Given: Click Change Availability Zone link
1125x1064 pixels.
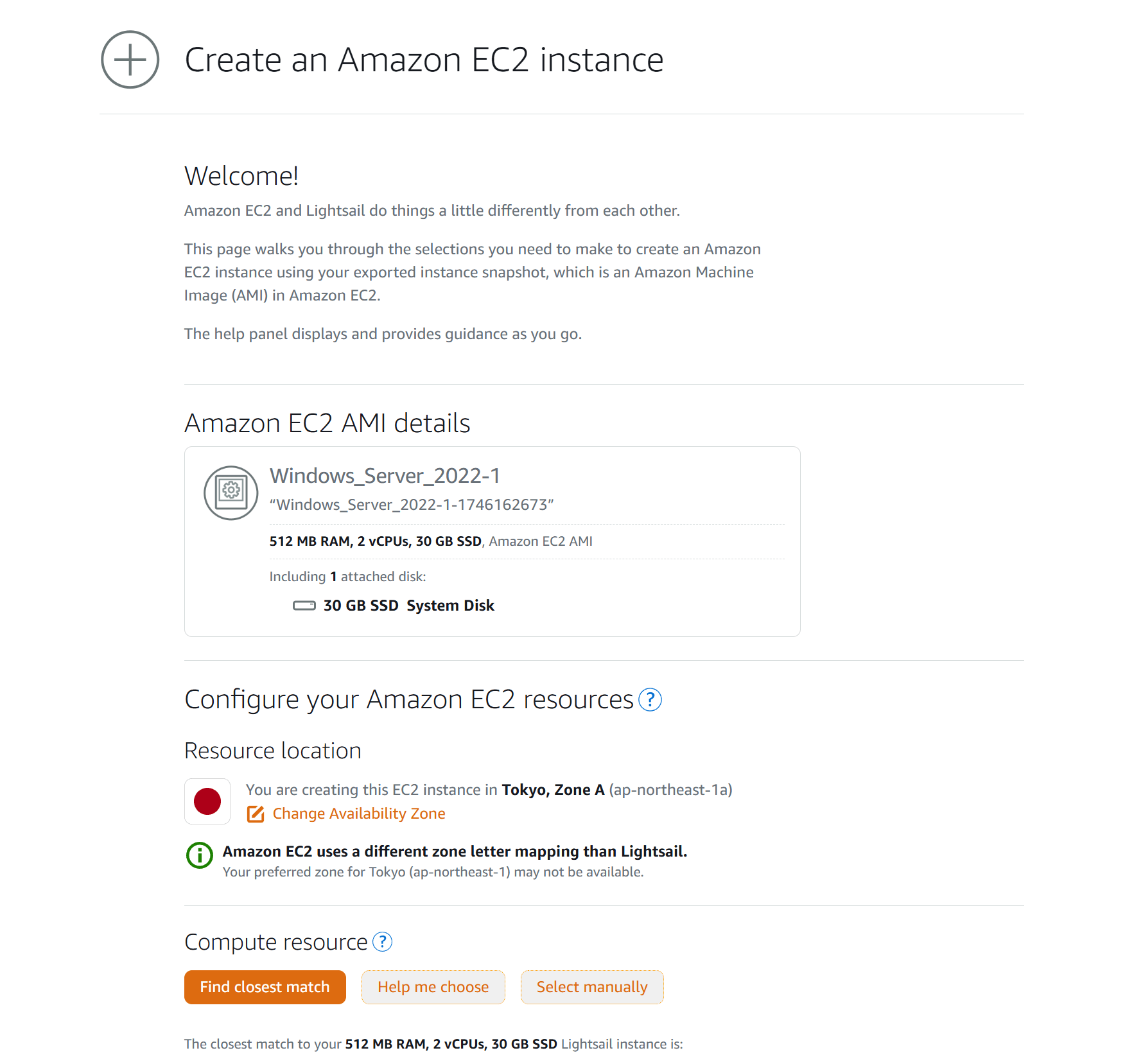Looking at the screenshot, I should 359,814.
